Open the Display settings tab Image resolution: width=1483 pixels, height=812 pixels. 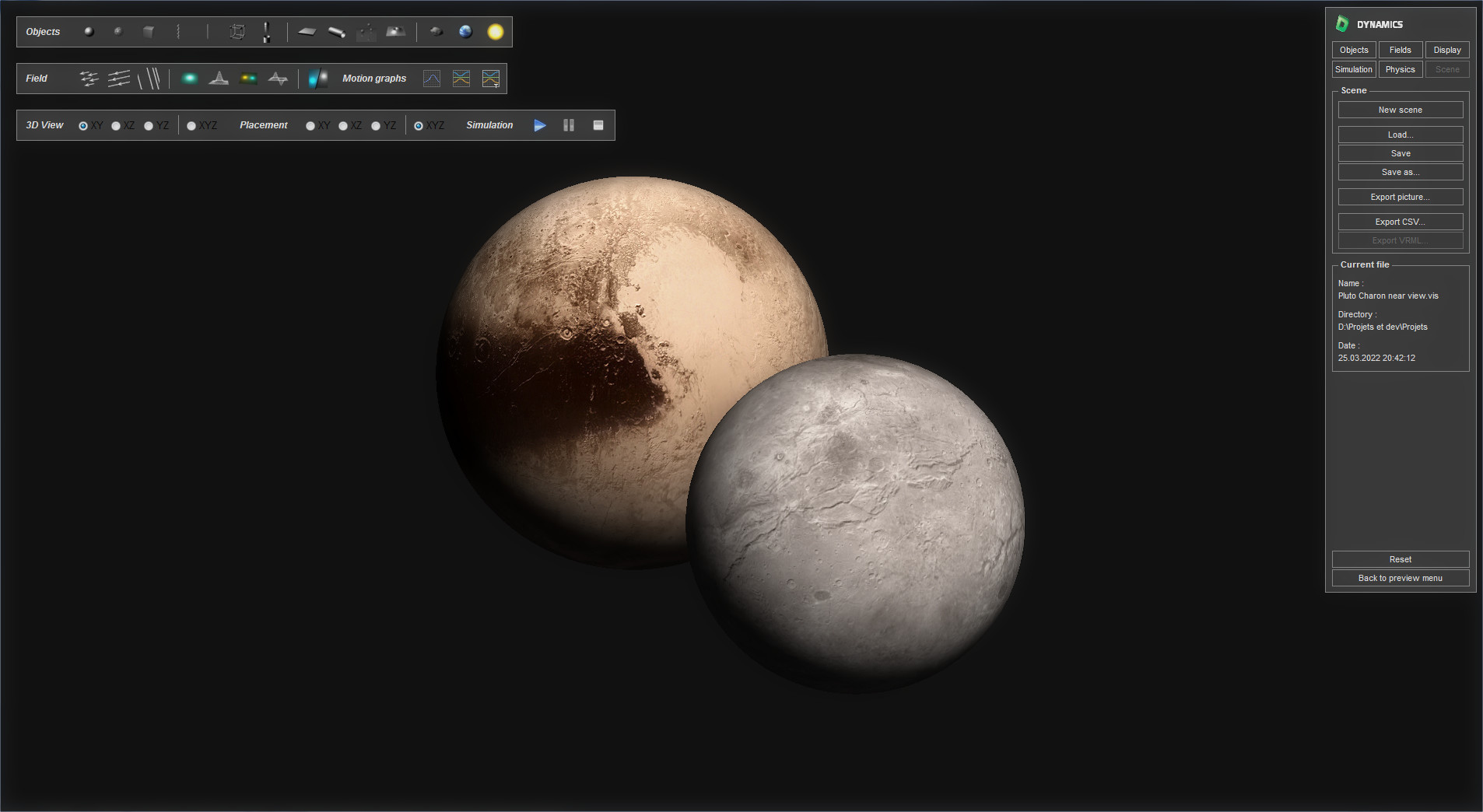point(1446,49)
